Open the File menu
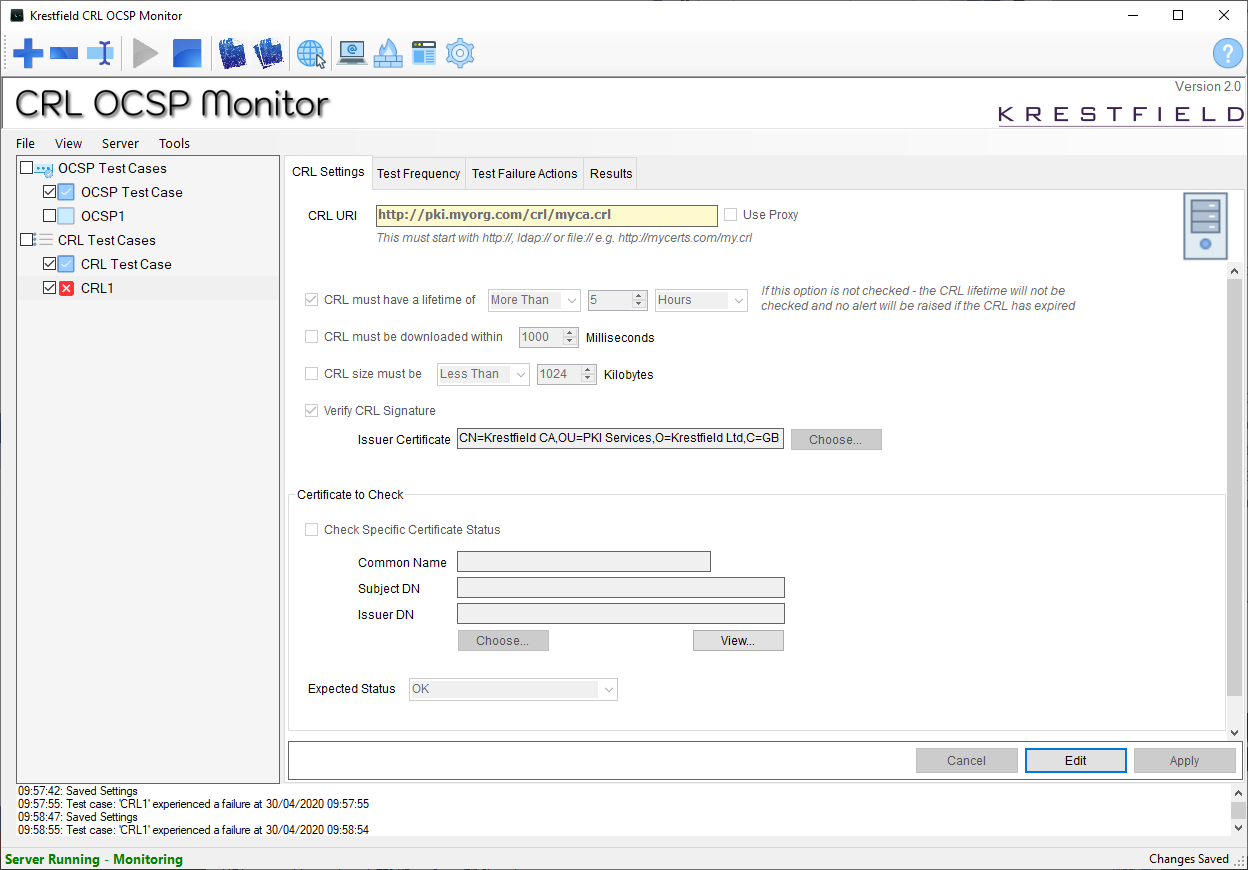Screen dimensions: 1248x870 [25, 143]
